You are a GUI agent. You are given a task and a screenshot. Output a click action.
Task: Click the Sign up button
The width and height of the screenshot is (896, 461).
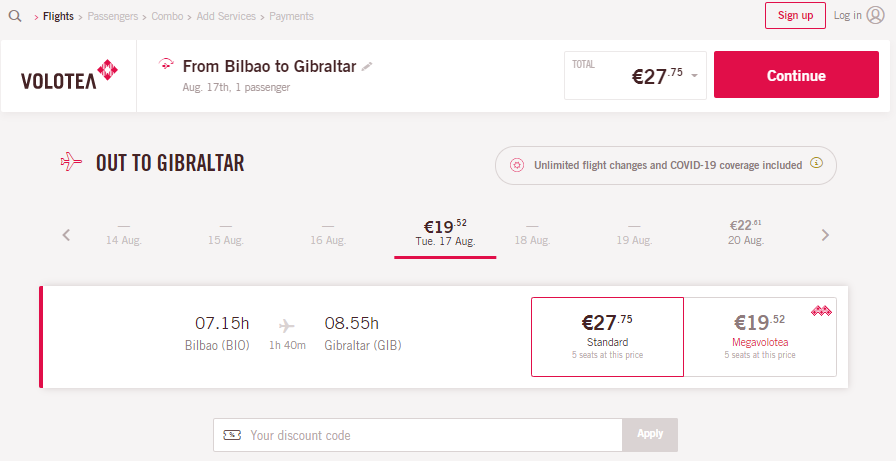[795, 15]
